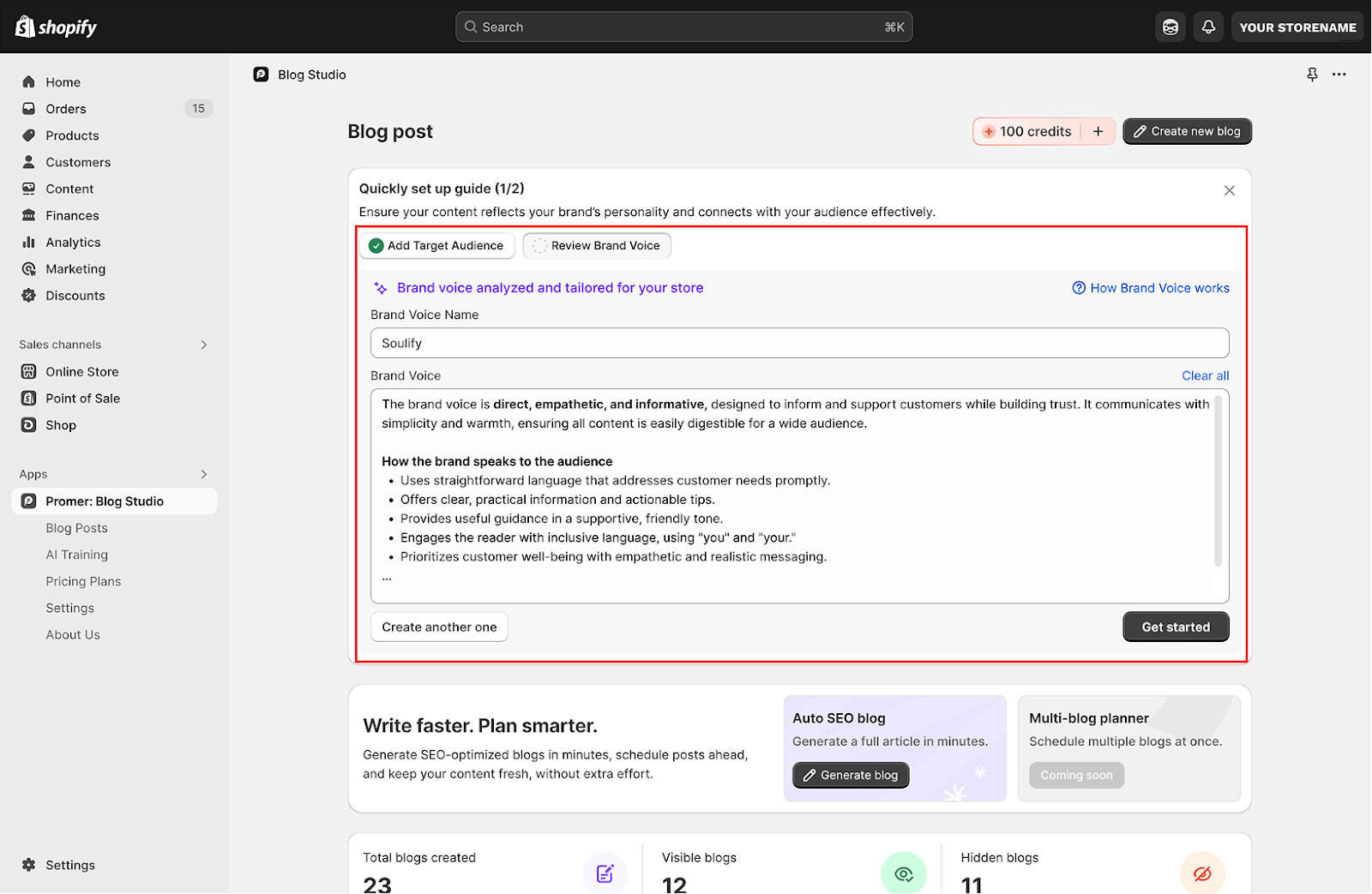Viewport: 1372px width, 894px height.
Task: Click Generate blog button
Action: tap(851, 775)
